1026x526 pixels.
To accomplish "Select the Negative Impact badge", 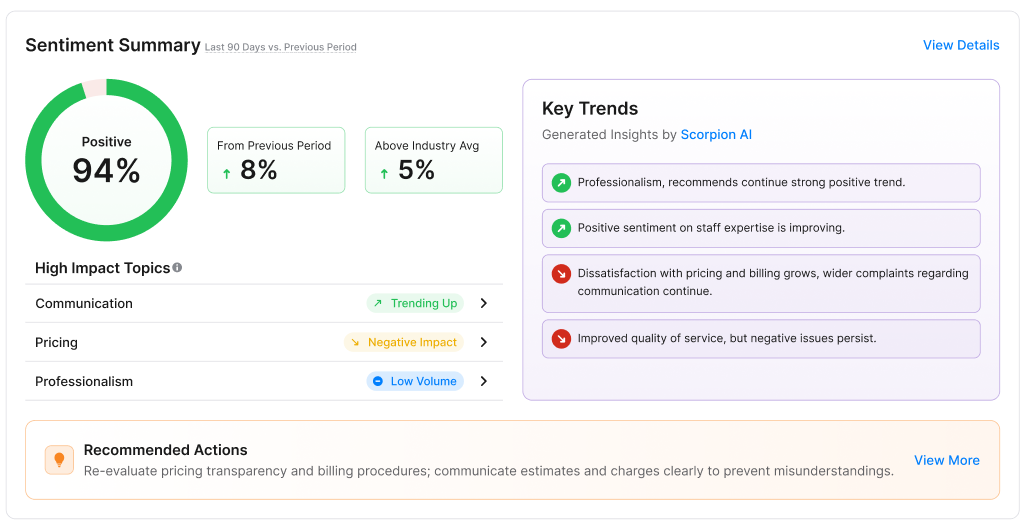I will click(403, 342).
